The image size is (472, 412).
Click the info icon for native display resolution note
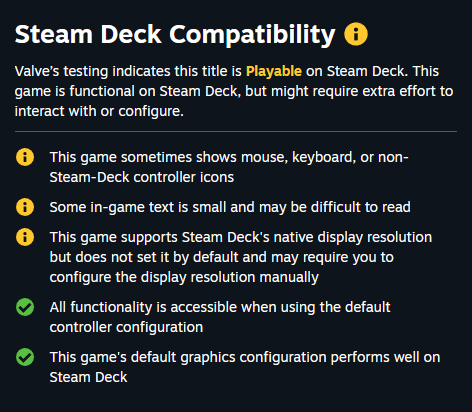point(25,237)
